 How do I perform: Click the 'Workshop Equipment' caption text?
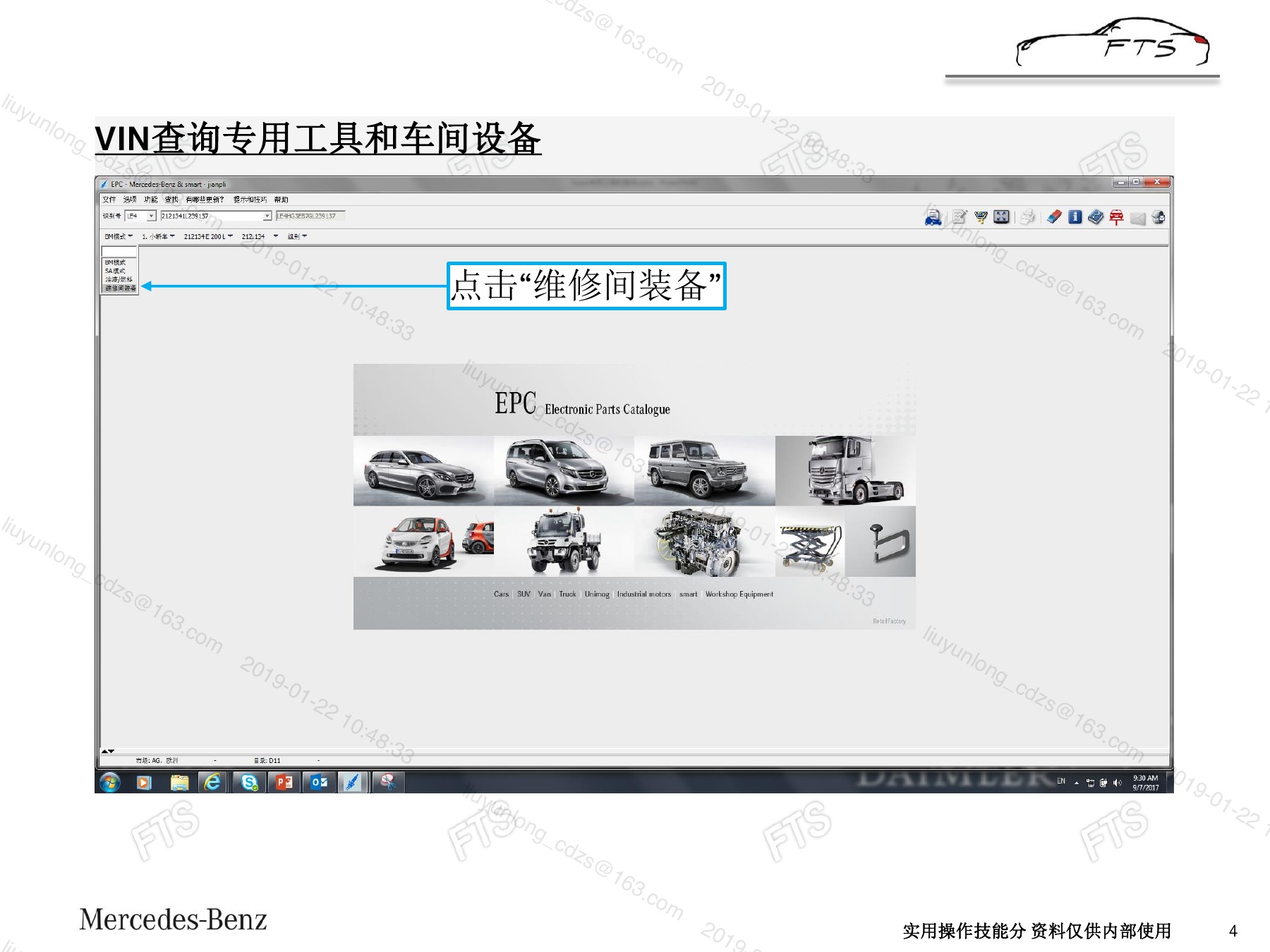coord(739,594)
